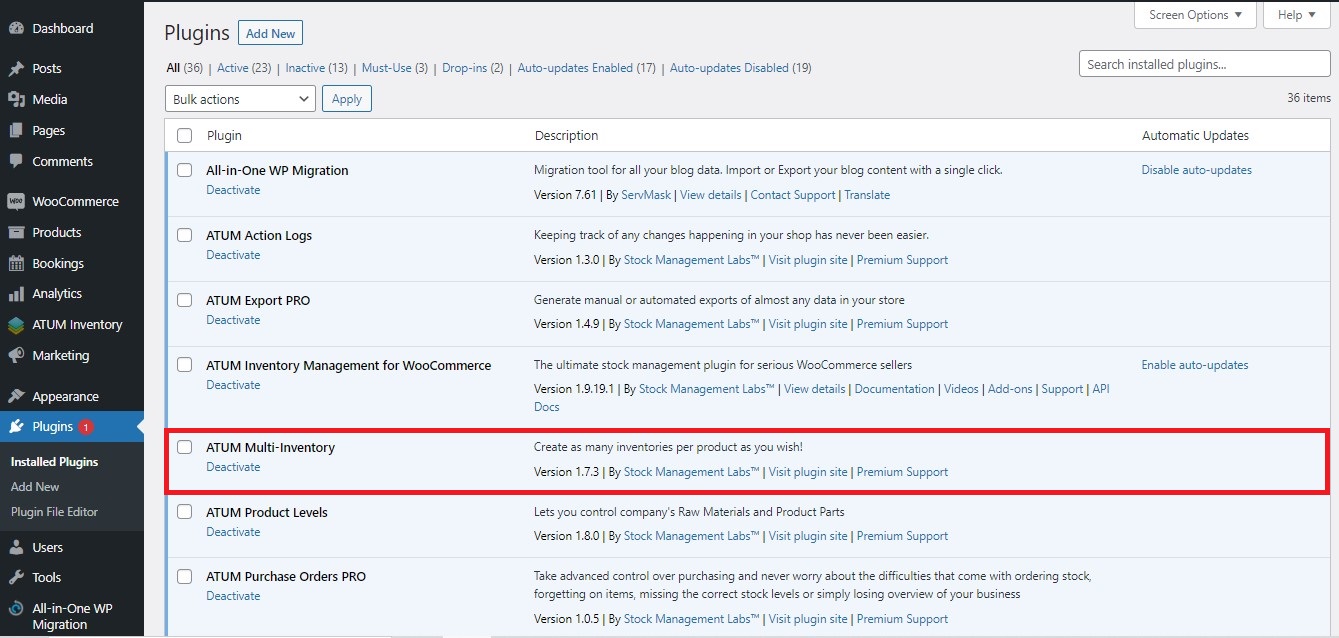Click the Appearance paintbrush icon
Viewport: 1339px width, 638px height.
click(x=16, y=396)
